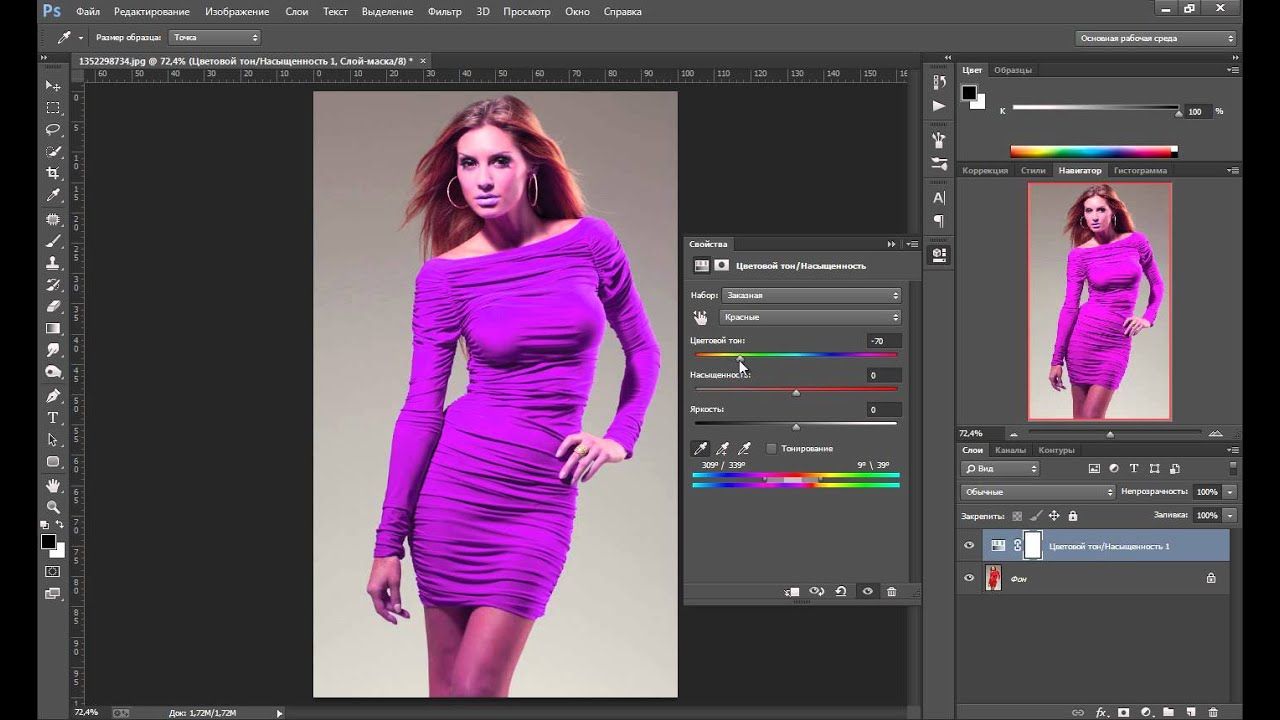Open the Фильтр menu
Screen dimensions: 1280x720
click(x=444, y=12)
